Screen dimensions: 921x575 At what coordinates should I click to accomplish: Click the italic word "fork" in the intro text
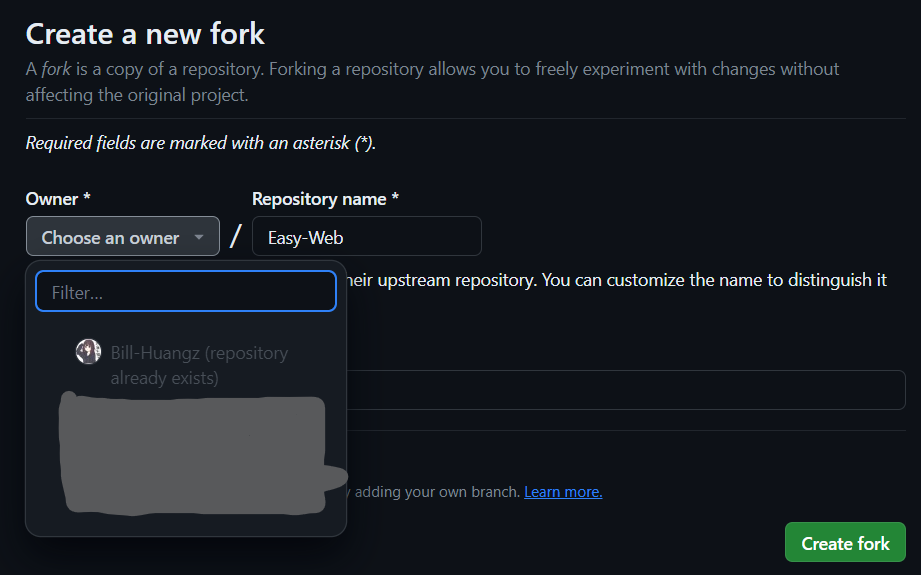pyautogui.click(x=56, y=69)
